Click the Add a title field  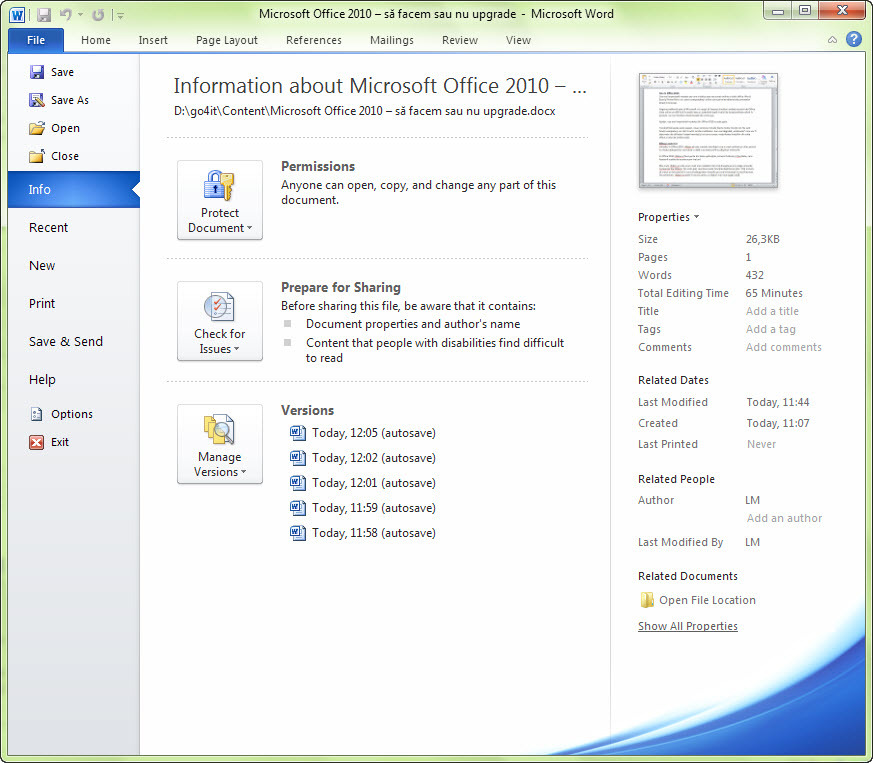click(x=772, y=311)
